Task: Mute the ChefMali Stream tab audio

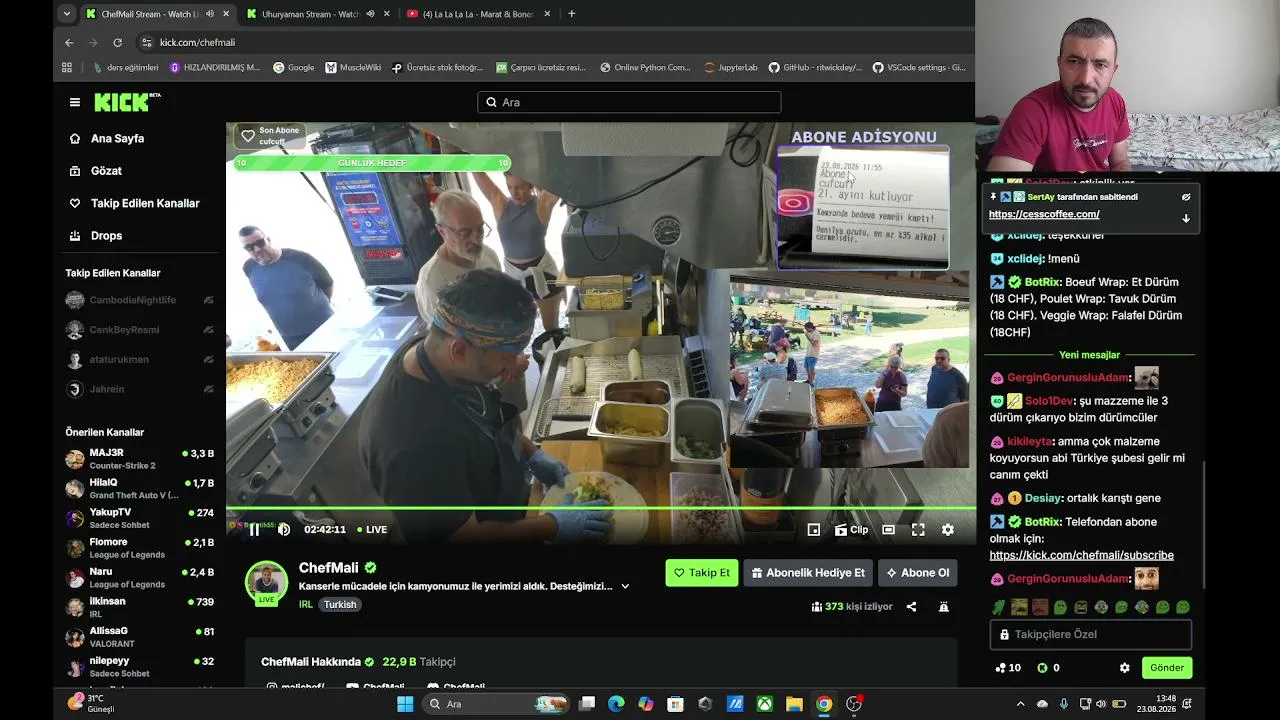Action: [209, 14]
